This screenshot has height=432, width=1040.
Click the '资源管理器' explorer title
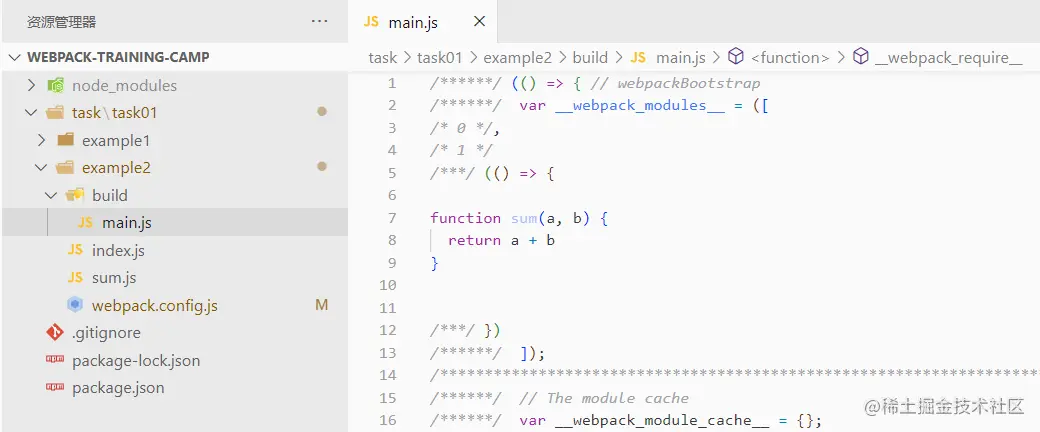click(x=62, y=22)
